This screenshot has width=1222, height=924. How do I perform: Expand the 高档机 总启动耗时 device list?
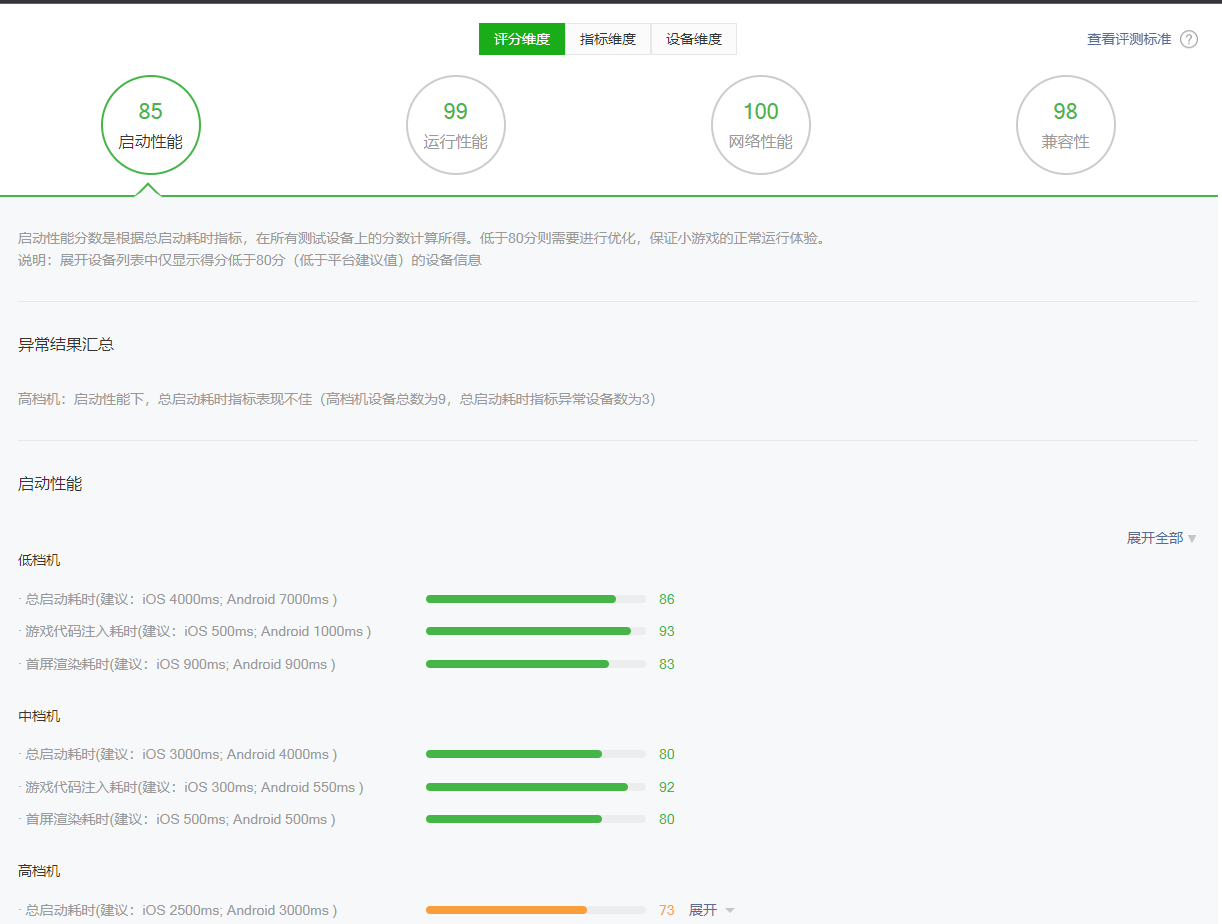[x=703, y=910]
